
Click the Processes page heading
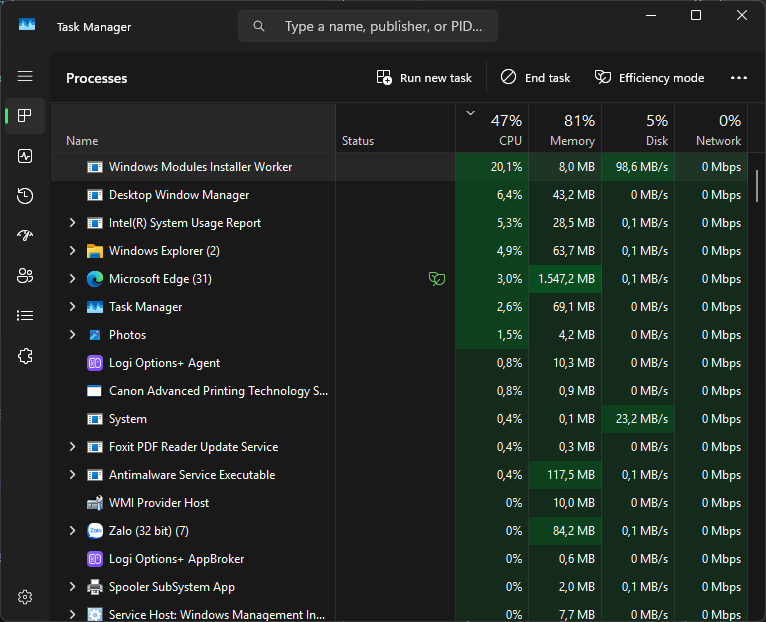point(97,78)
